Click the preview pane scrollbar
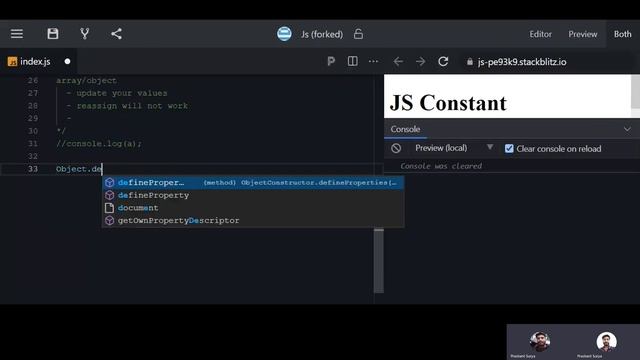 click(x=635, y=91)
